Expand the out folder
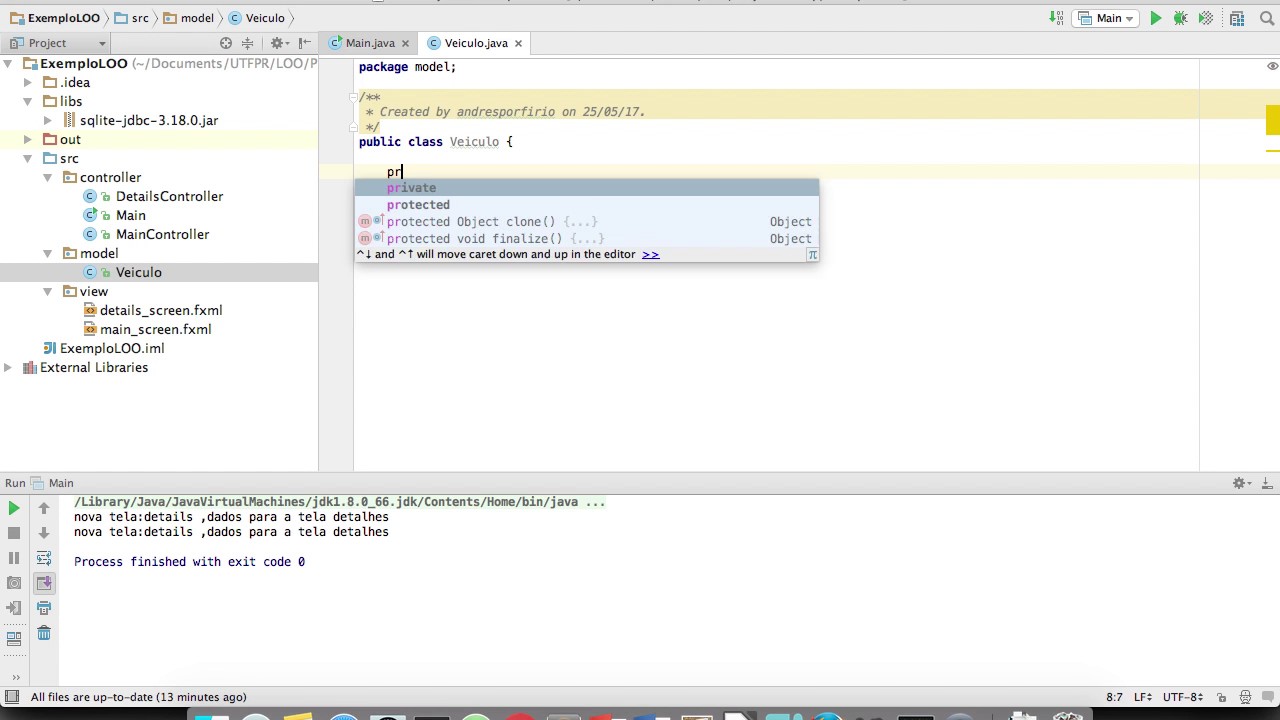Image resolution: width=1280 pixels, height=720 pixels. tap(28, 139)
